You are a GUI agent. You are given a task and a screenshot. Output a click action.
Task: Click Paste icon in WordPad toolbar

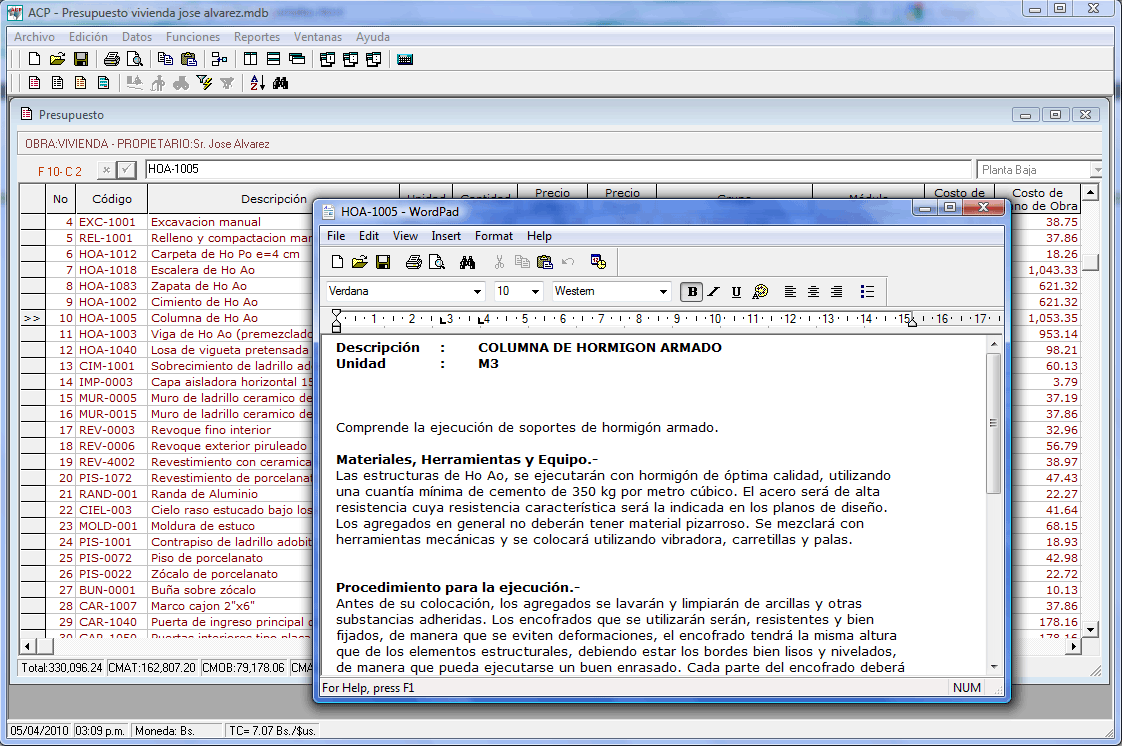(x=545, y=262)
